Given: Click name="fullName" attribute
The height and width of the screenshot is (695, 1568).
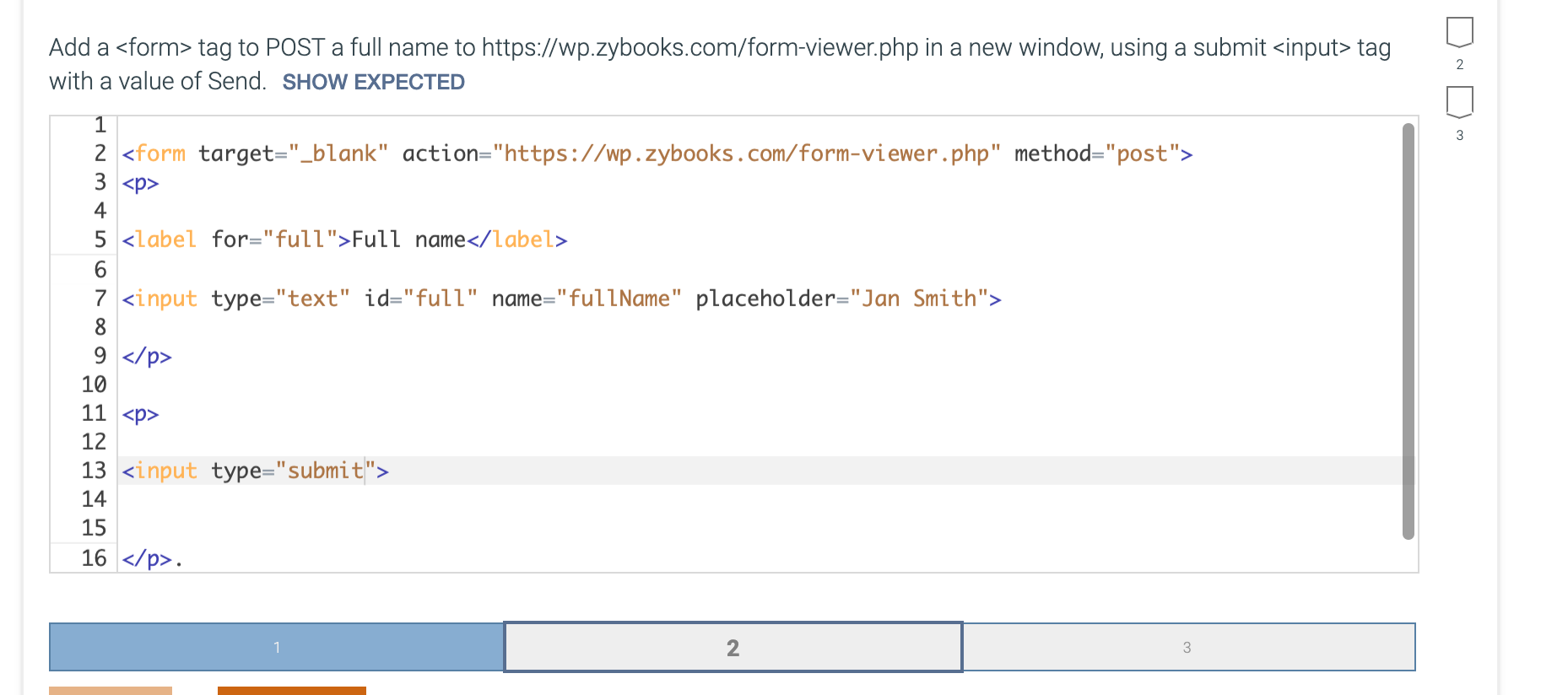Looking at the screenshot, I should (x=587, y=299).
